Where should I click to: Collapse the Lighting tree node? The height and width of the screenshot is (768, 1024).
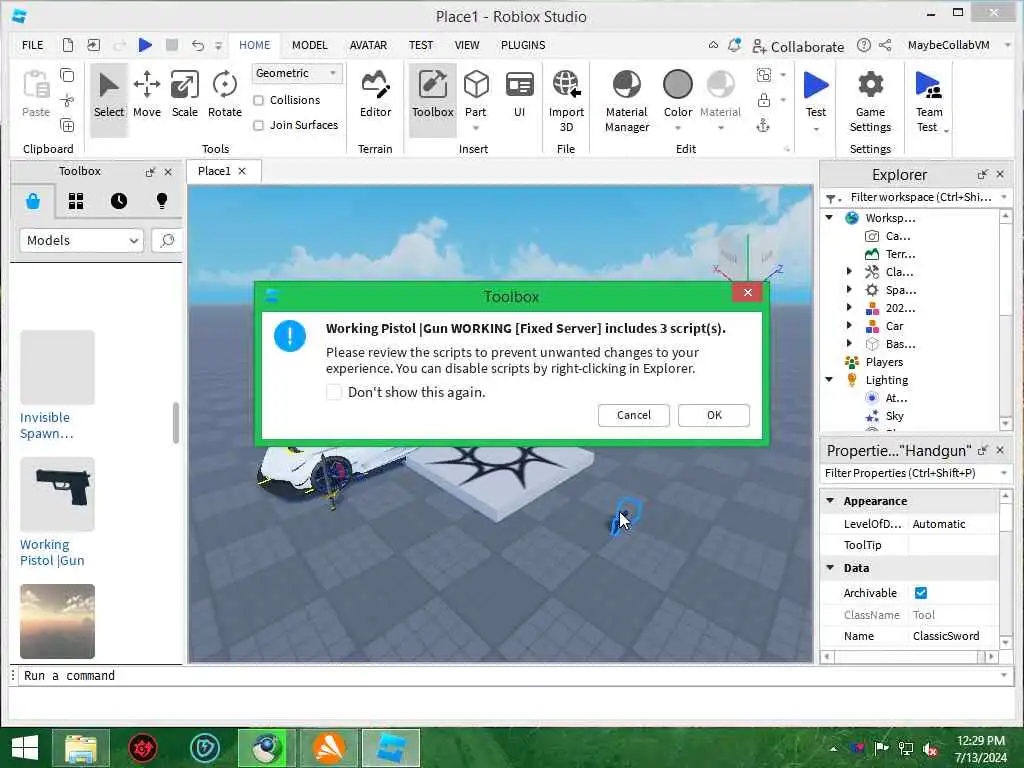point(829,379)
